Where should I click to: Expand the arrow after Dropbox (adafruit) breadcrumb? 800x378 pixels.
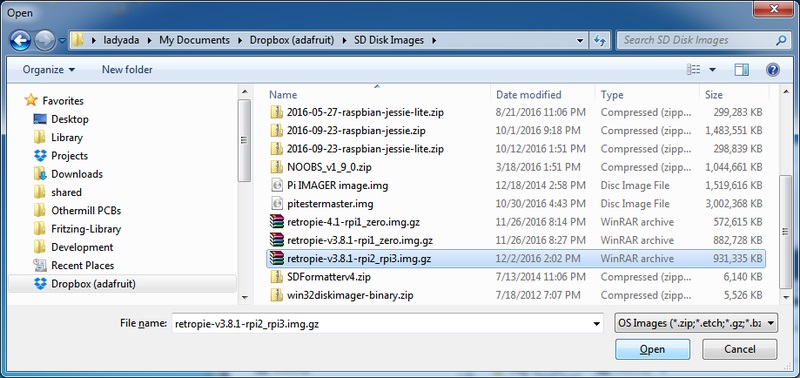click(344, 40)
